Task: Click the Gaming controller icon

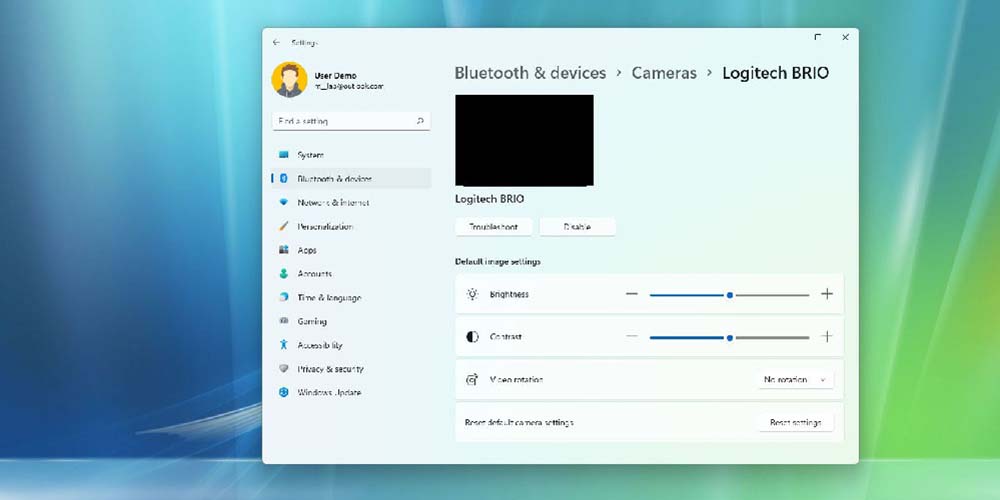Action: point(284,321)
